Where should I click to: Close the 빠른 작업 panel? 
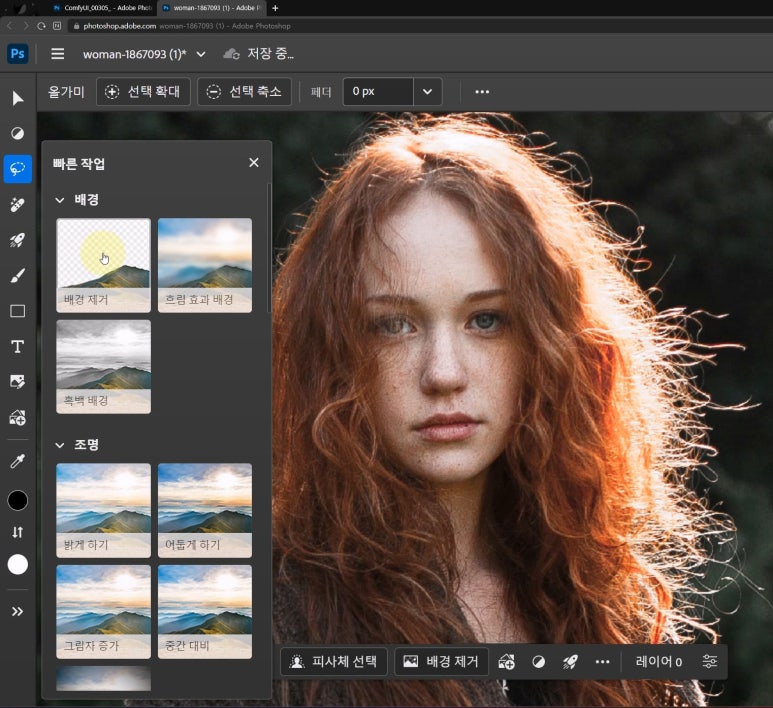[x=254, y=163]
